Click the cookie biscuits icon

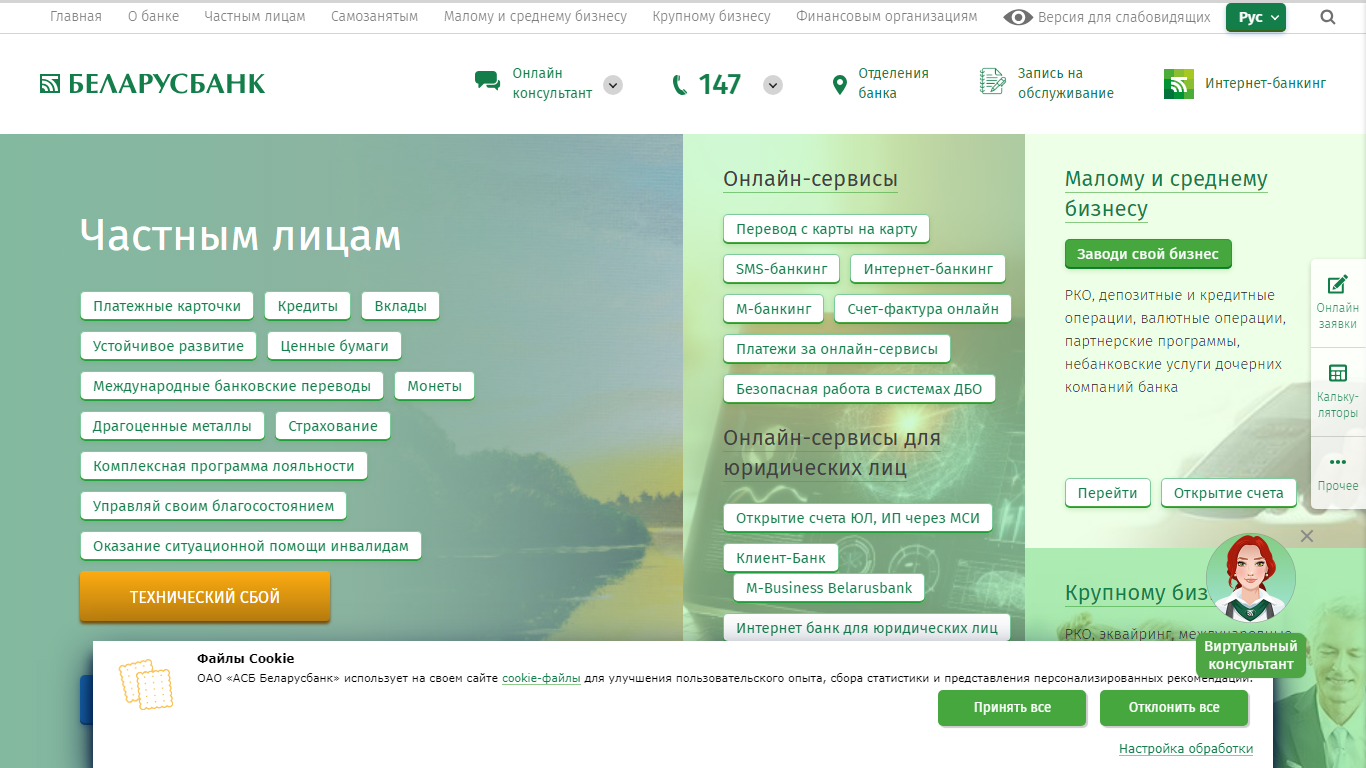[x=145, y=684]
